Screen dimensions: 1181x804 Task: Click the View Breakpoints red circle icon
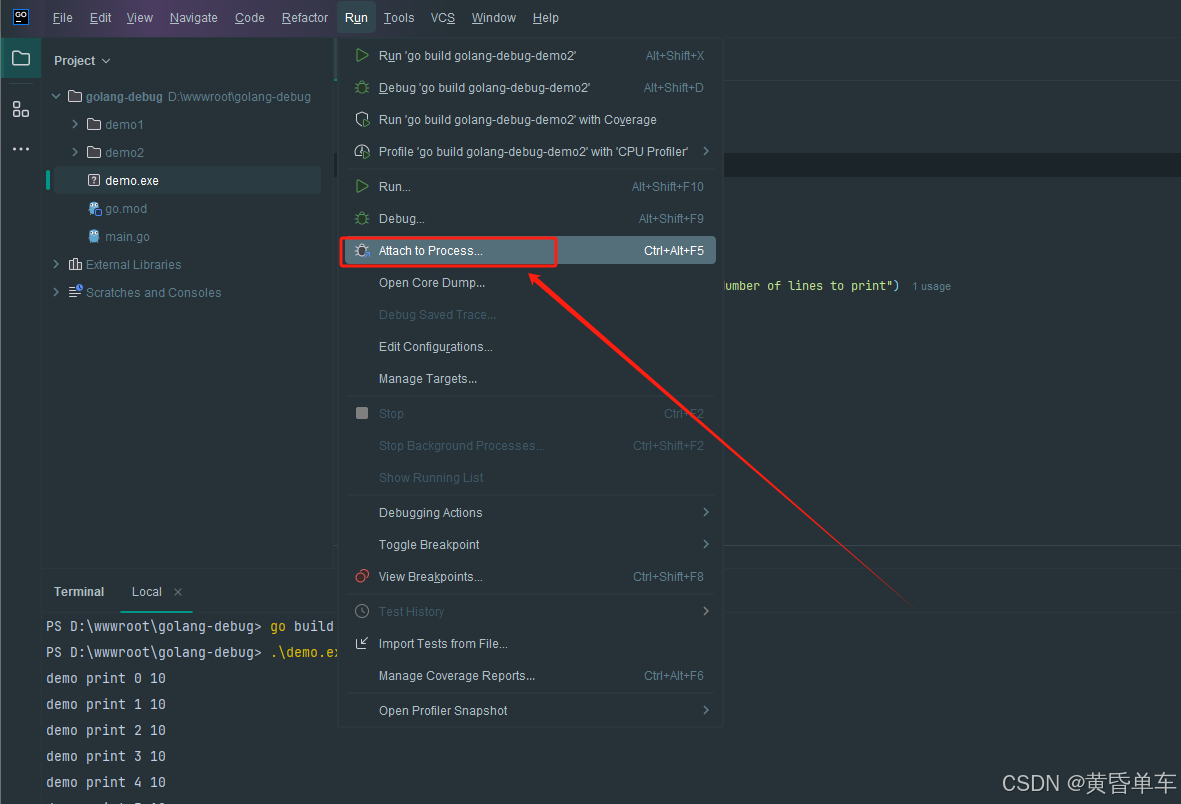362,576
